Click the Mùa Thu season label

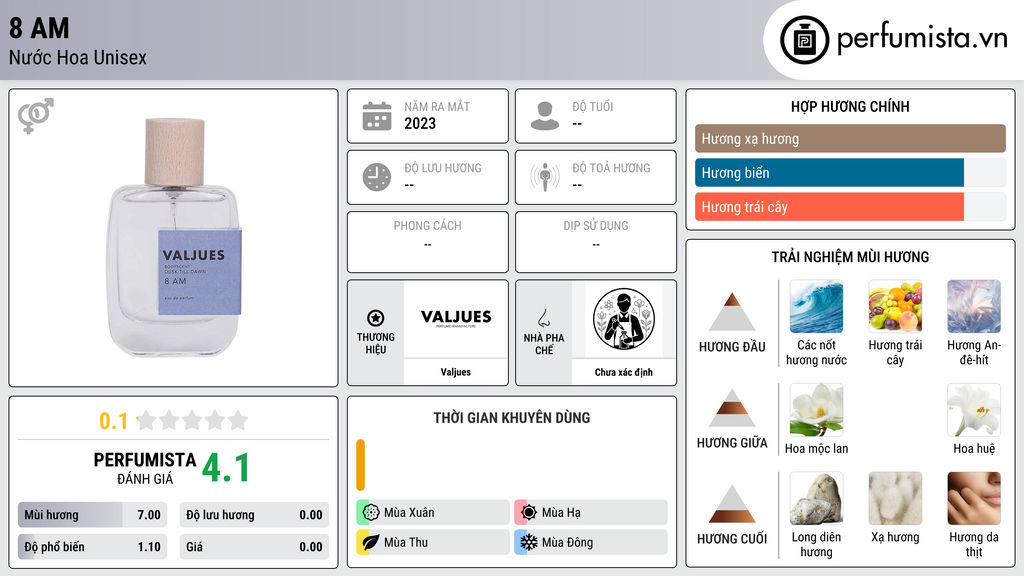(406, 542)
